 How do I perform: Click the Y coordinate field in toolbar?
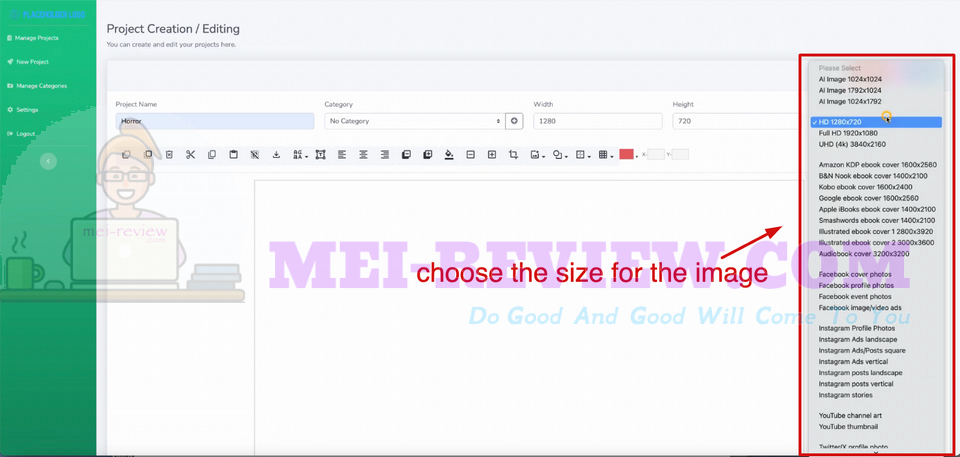pyautogui.click(x=680, y=154)
